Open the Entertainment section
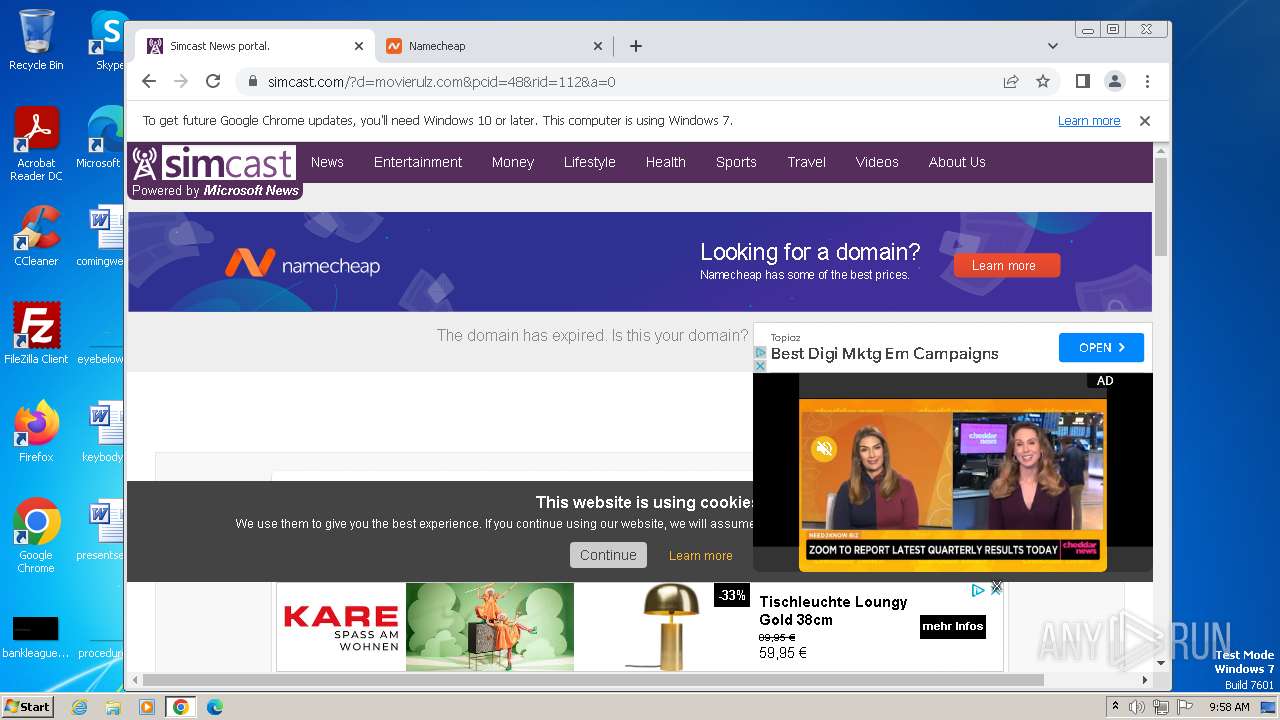This screenshot has width=1280, height=720. pos(418,162)
